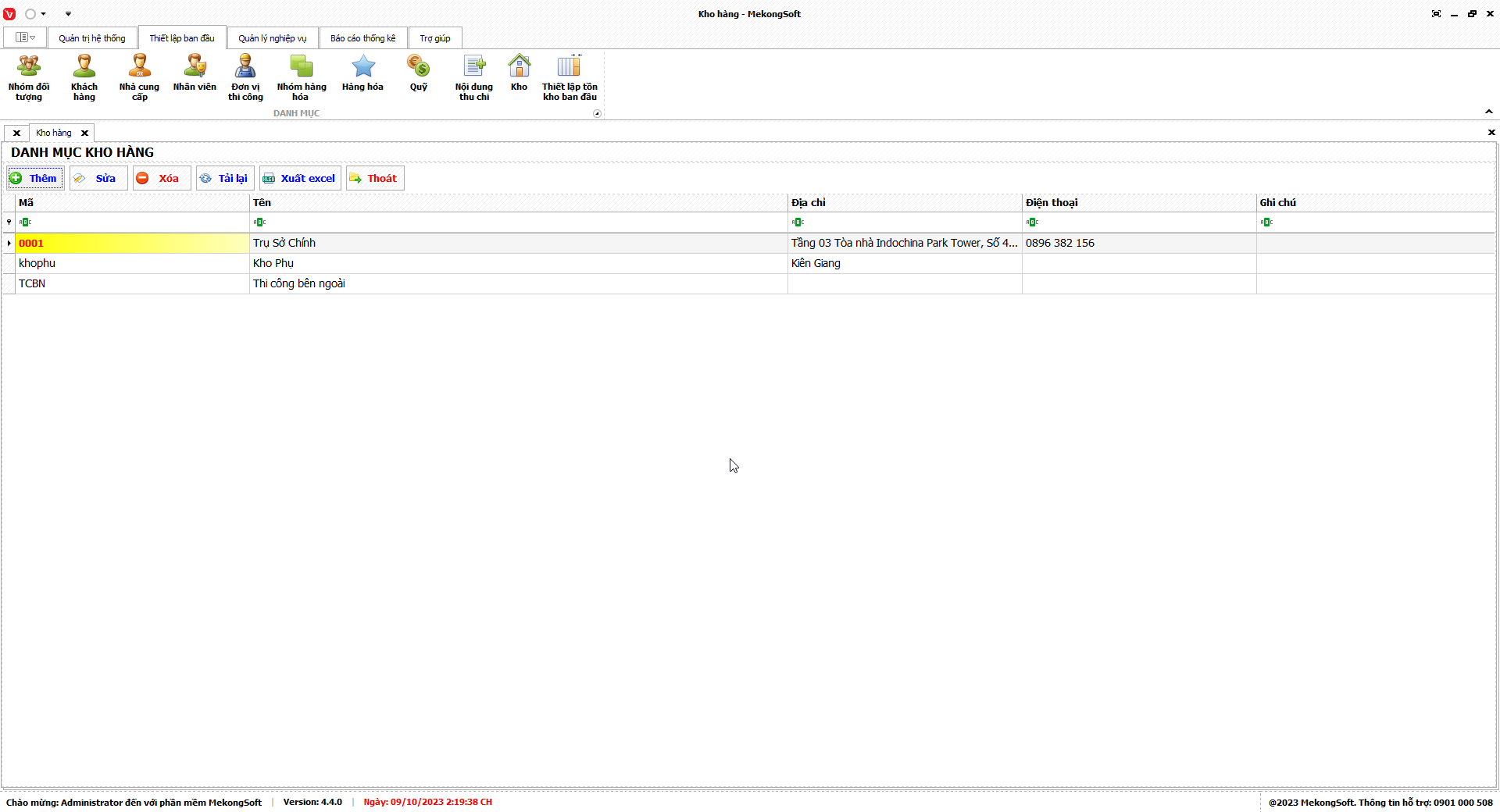
Task: Switch to Trợ giúp tab
Action: [x=435, y=38]
